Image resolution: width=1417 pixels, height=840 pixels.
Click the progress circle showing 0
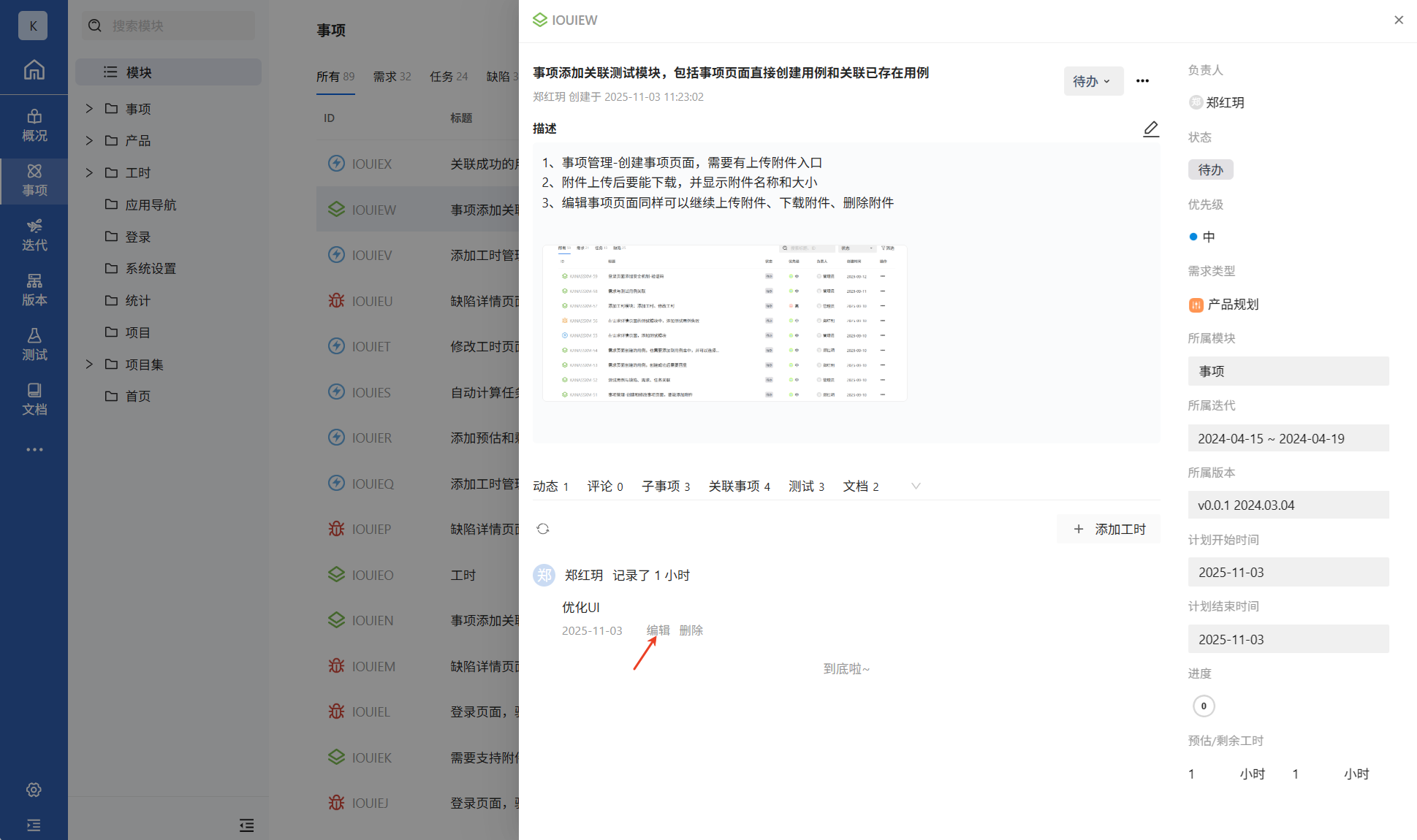click(x=1204, y=706)
